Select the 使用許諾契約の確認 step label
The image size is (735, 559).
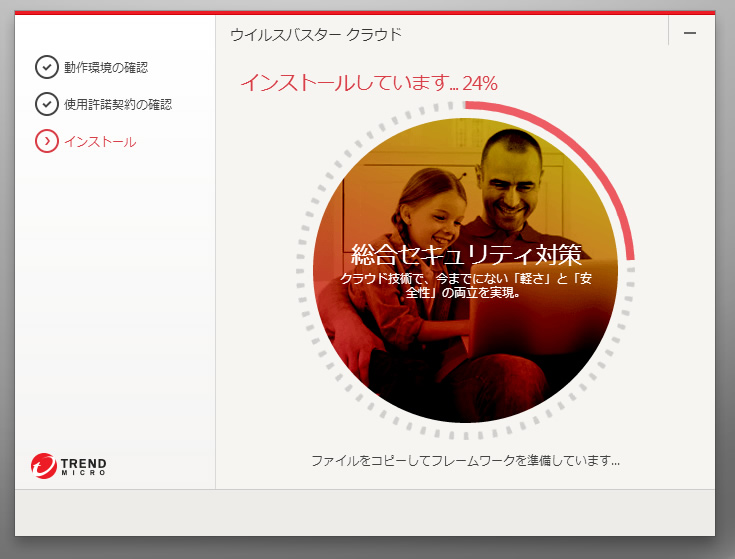118,104
